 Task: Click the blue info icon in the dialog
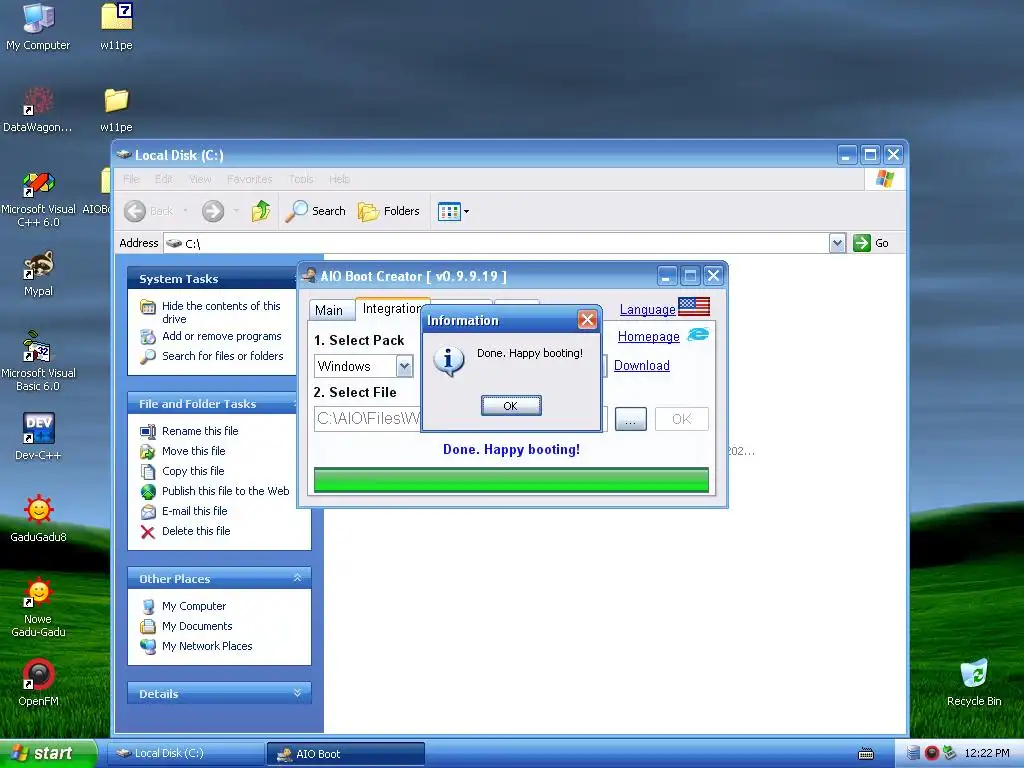pyautogui.click(x=449, y=360)
